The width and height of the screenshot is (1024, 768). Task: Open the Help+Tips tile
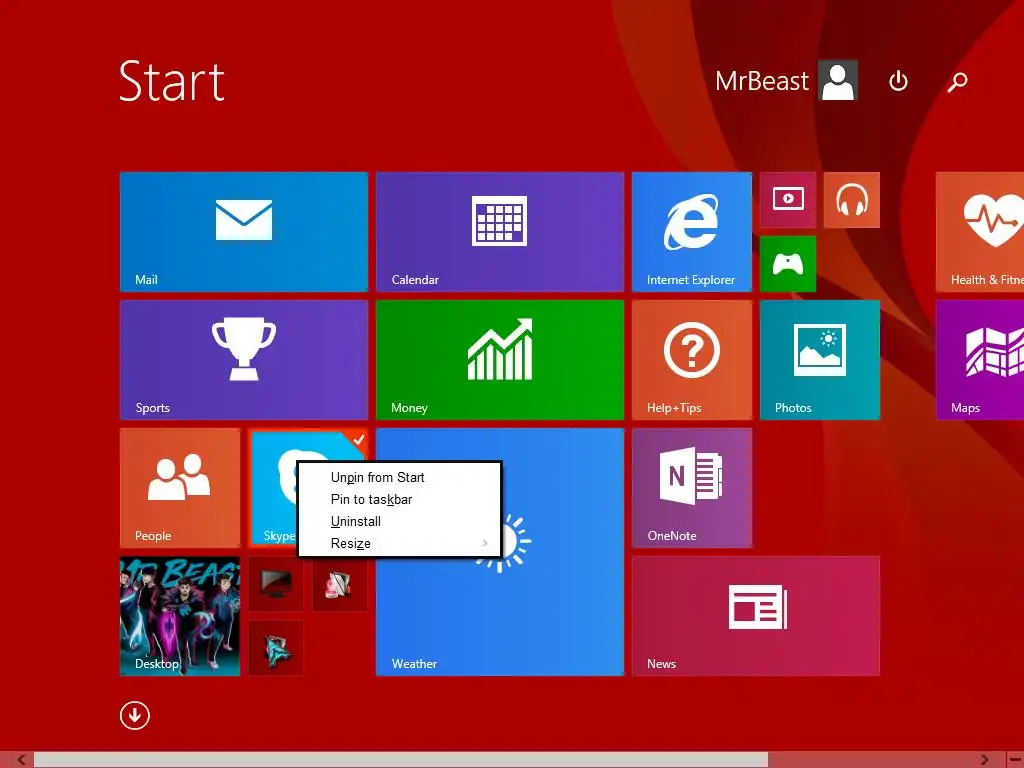tap(692, 360)
